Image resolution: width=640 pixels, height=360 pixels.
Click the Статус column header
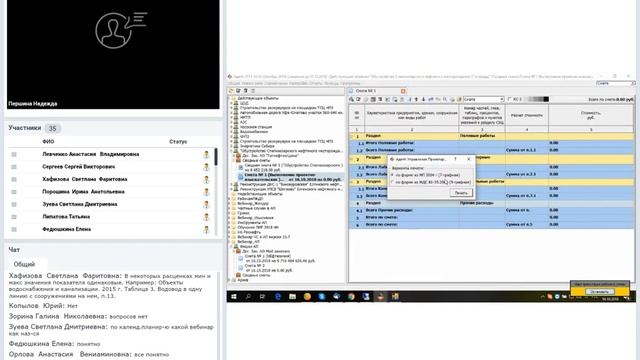click(178, 142)
